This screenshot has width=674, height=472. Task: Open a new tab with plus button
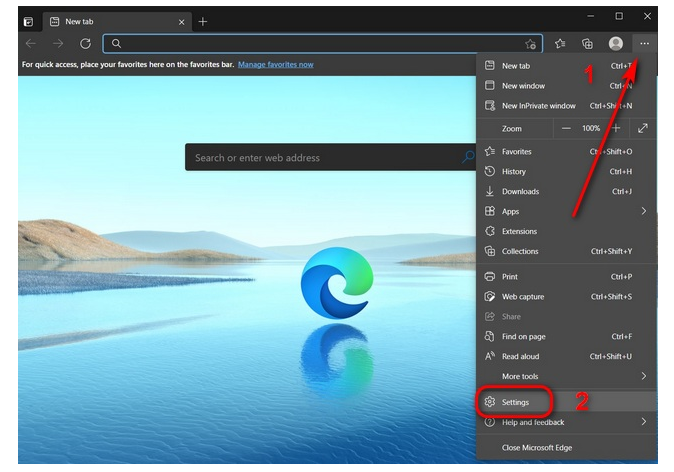click(x=203, y=21)
